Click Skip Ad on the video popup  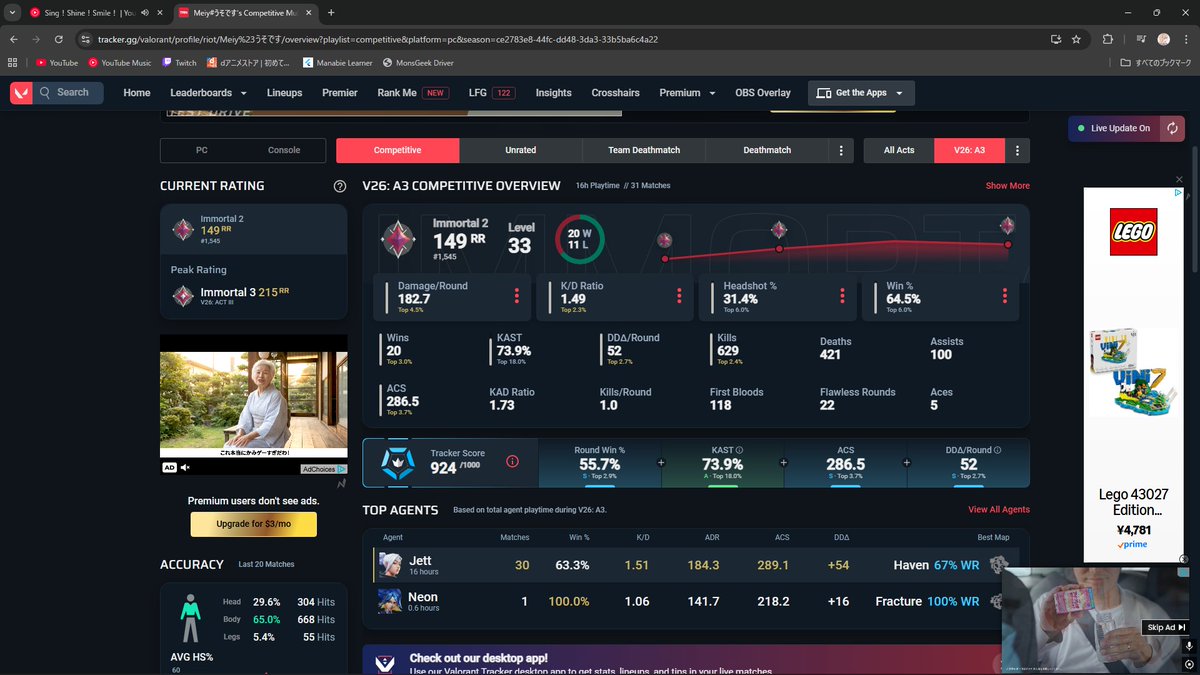click(1166, 627)
